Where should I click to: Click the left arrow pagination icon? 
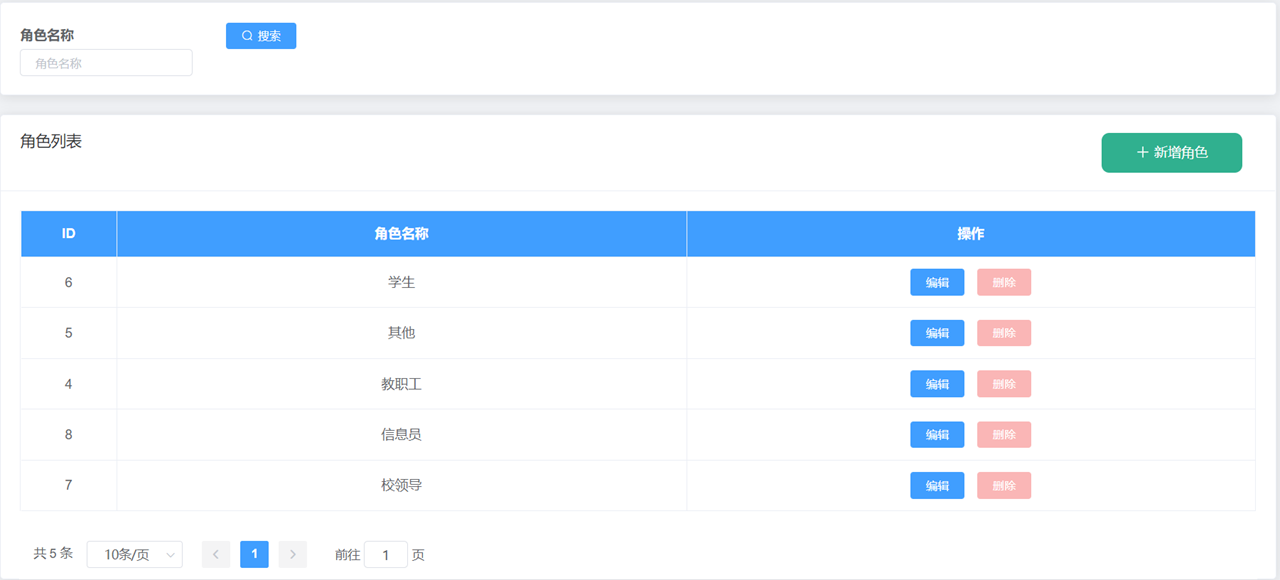pyautogui.click(x=216, y=554)
